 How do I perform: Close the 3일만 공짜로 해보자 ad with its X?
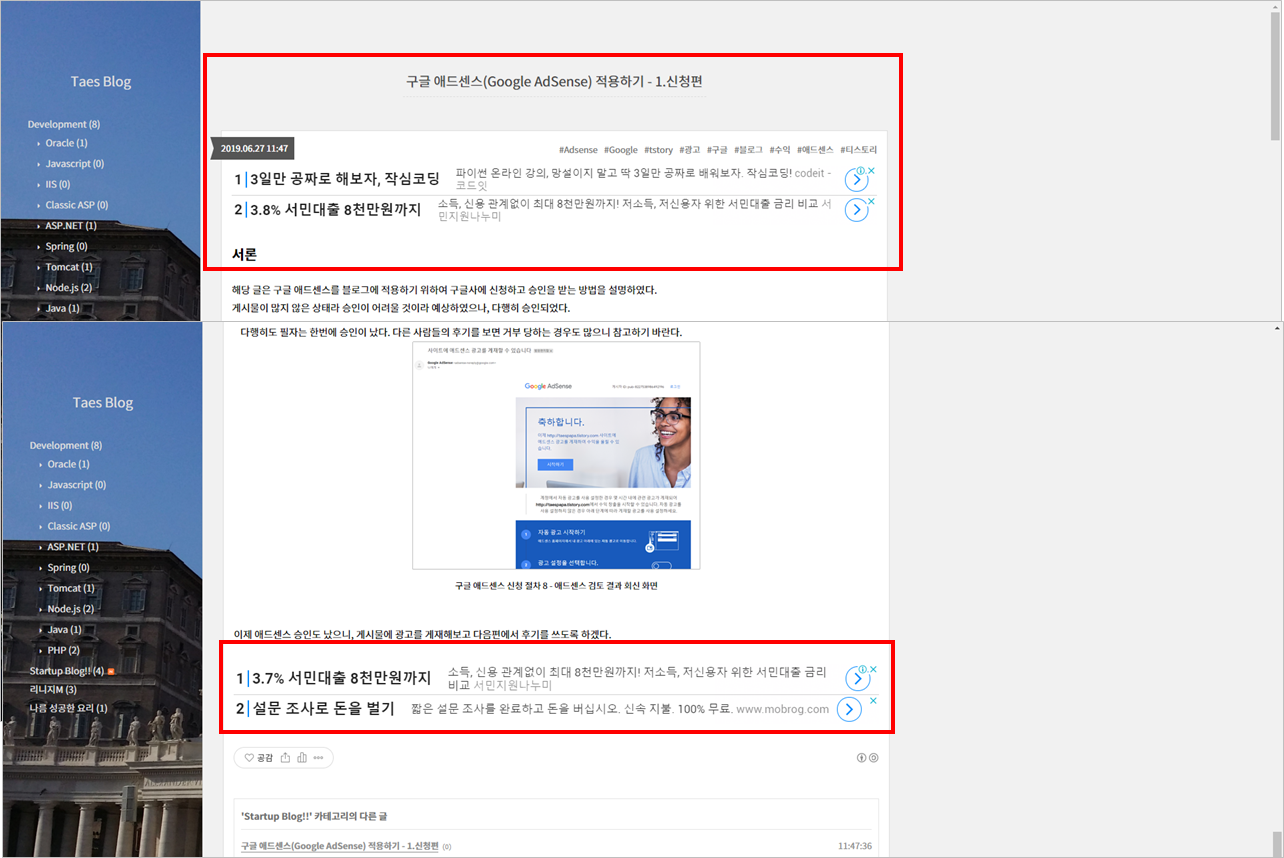pyautogui.click(x=872, y=170)
